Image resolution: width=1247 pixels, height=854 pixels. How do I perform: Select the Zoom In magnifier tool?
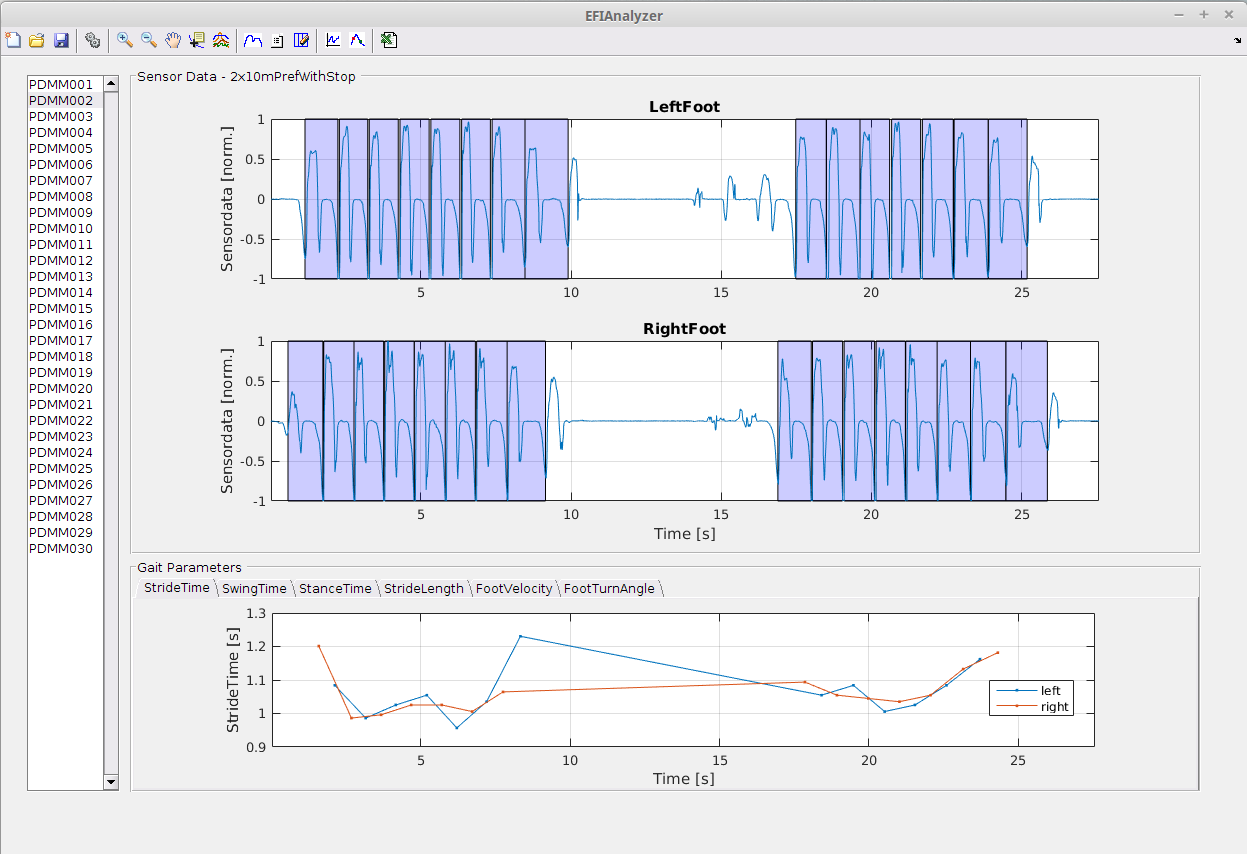click(x=125, y=40)
